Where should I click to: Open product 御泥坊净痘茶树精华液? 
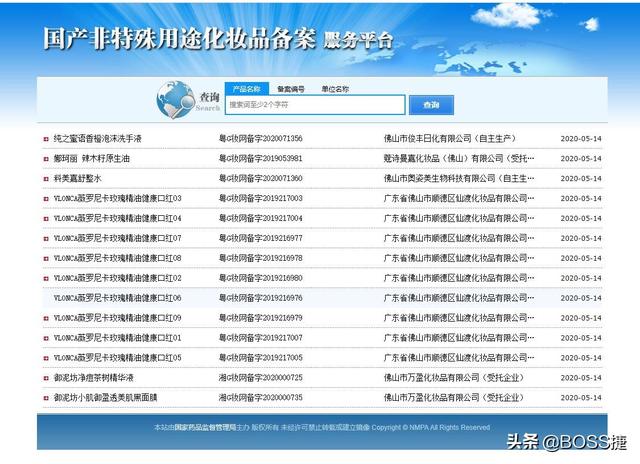click(x=93, y=378)
